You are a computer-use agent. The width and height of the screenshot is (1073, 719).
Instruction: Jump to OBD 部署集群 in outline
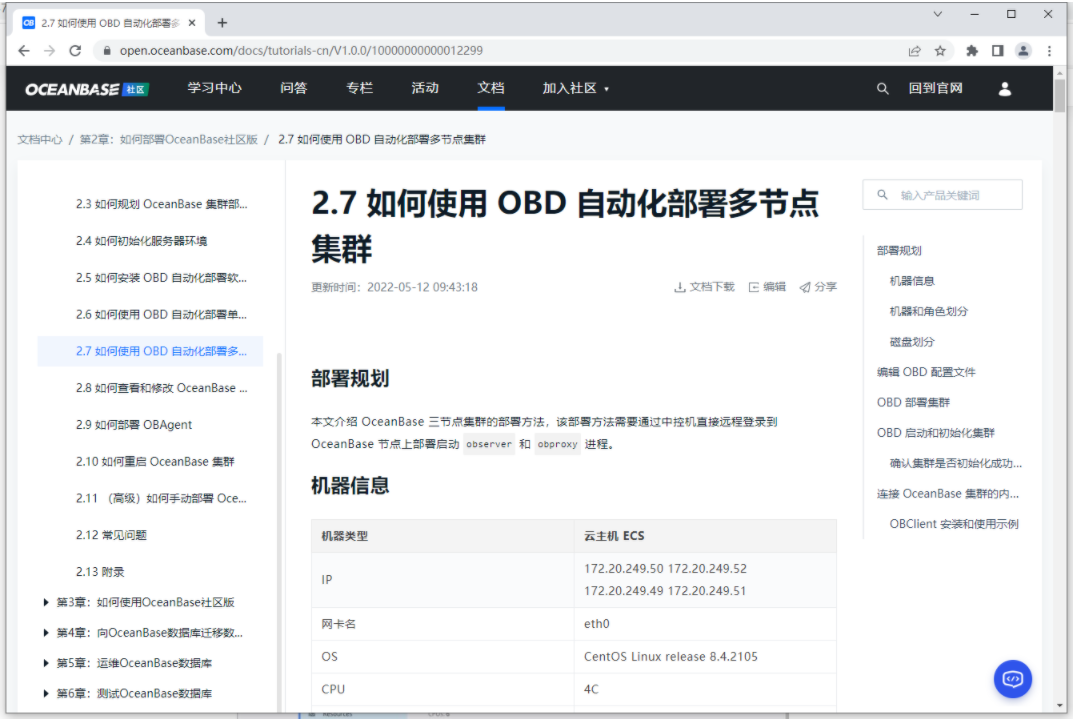[914, 402]
